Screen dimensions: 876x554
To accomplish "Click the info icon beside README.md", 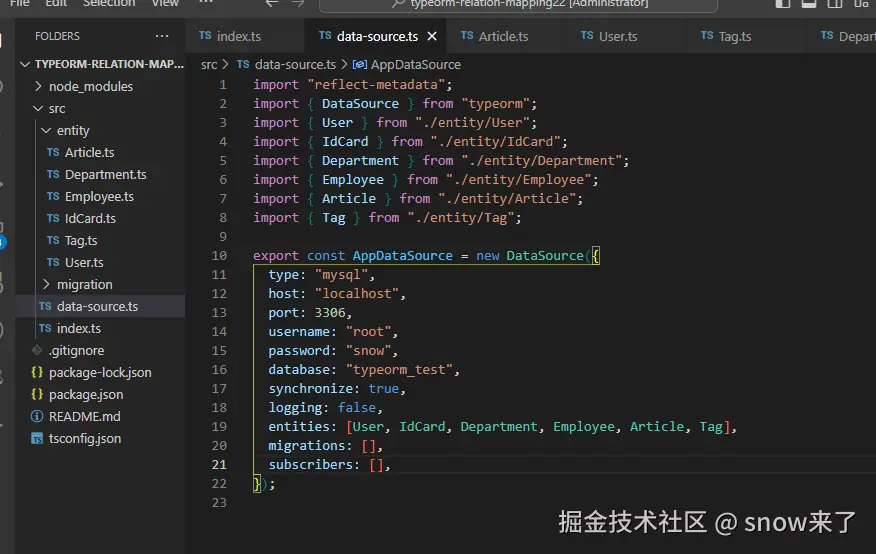I will tap(37, 417).
